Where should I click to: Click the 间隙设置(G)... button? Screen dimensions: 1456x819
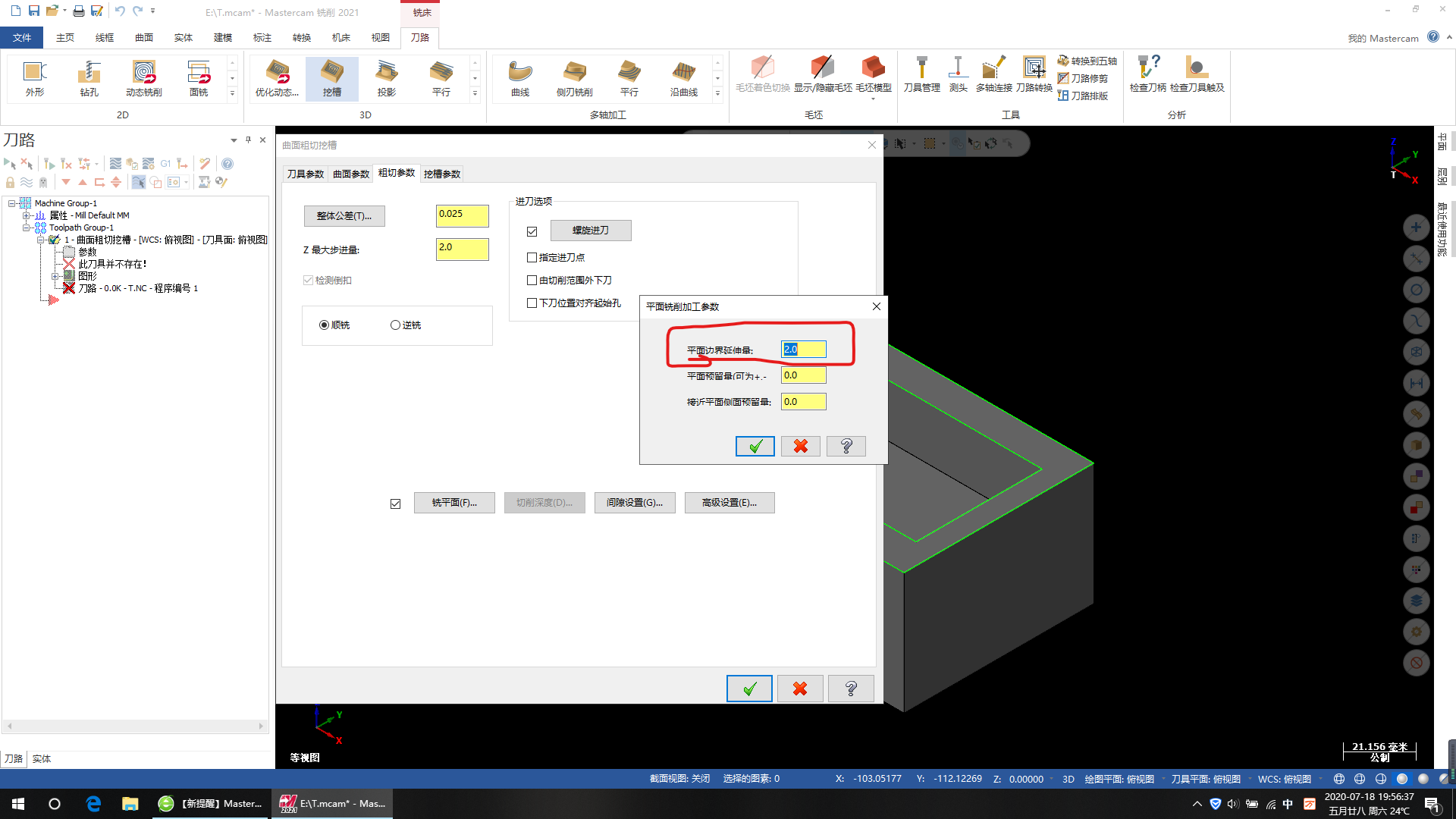pos(635,503)
